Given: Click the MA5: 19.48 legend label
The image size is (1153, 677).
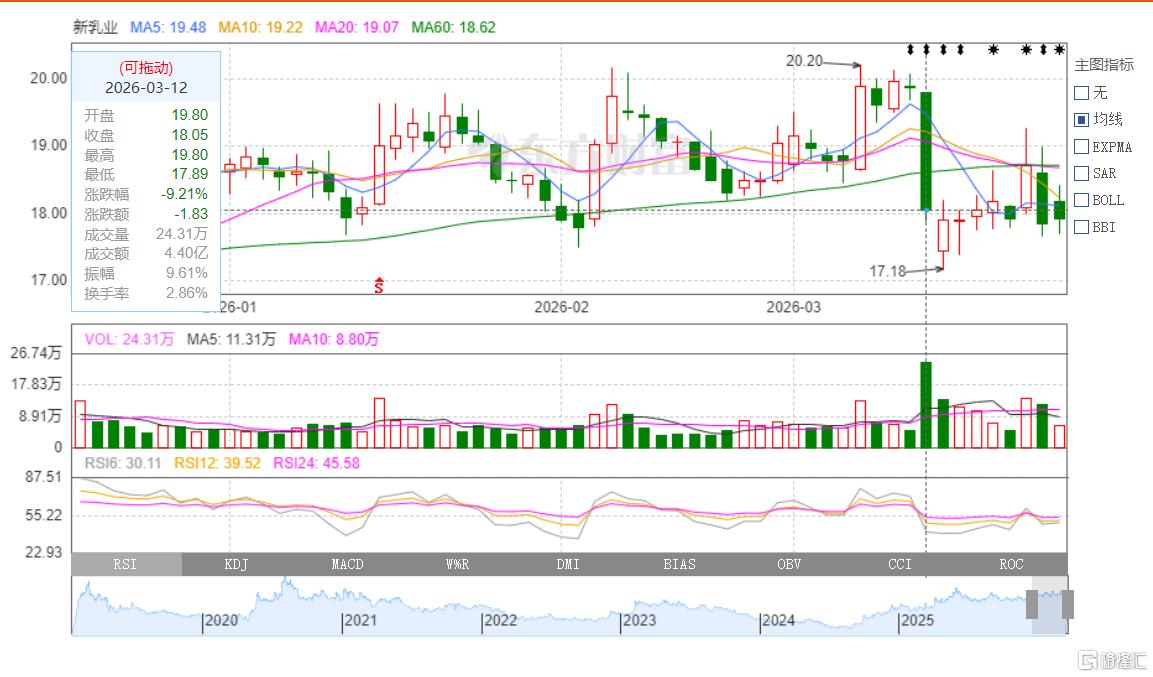Looking at the screenshot, I should pyautogui.click(x=168, y=27).
